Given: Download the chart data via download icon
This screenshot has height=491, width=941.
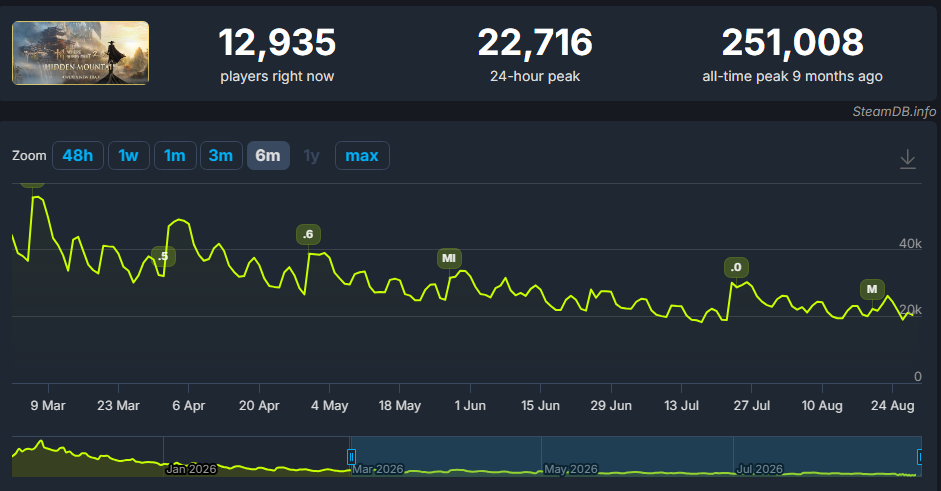Looking at the screenshot, I should pos(907,159).
